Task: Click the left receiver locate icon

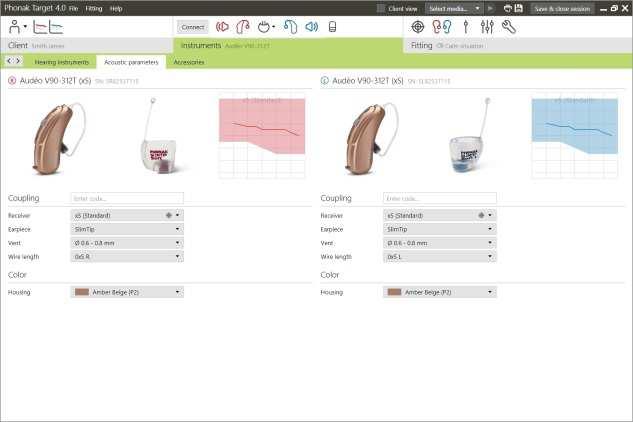Action: click(481, 215)
